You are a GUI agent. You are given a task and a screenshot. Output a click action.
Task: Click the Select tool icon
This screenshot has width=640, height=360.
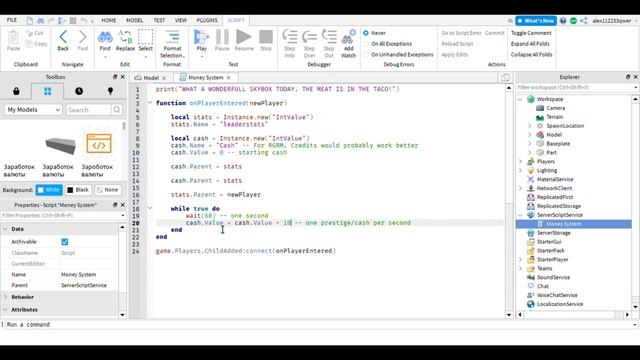145,37
